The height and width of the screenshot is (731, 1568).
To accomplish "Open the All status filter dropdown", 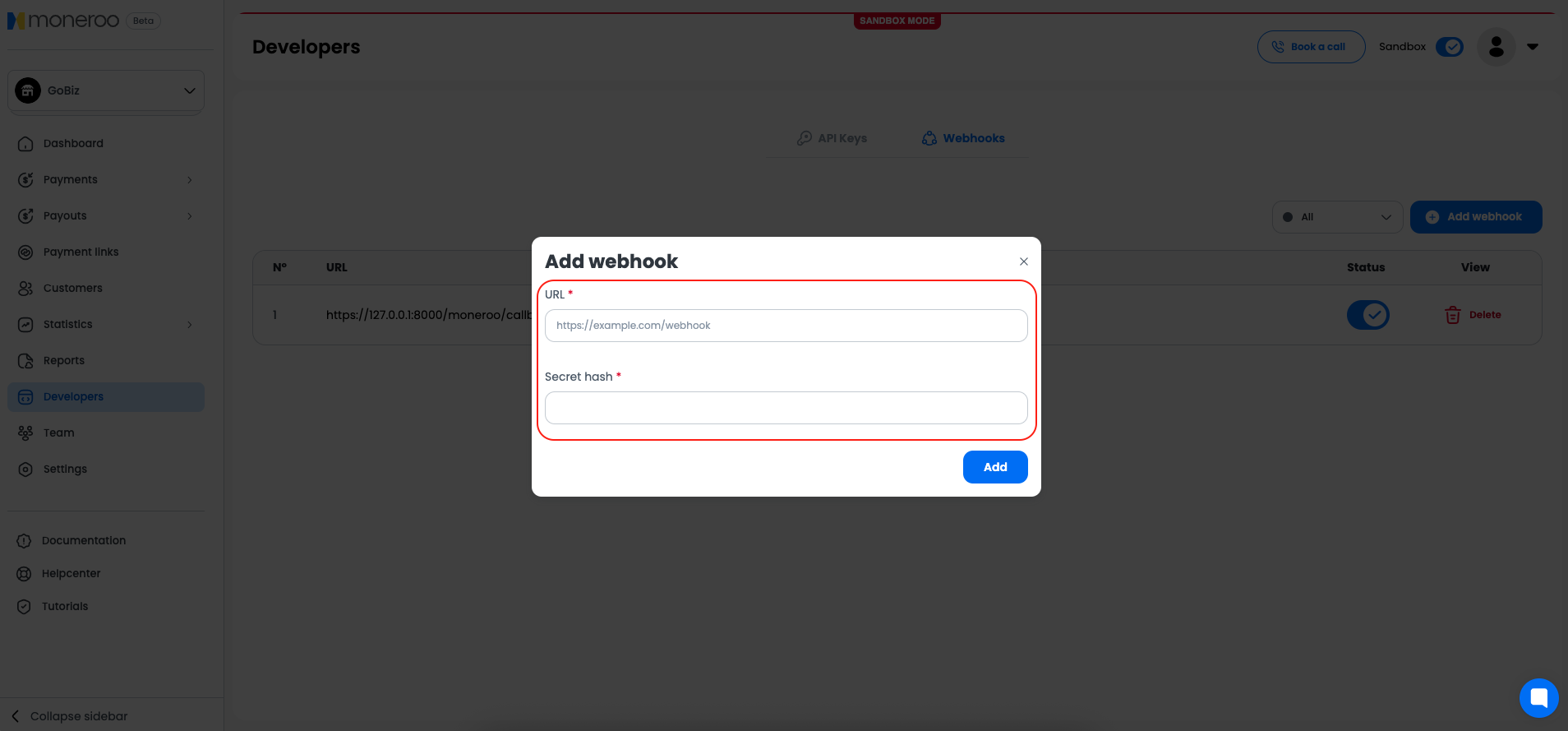I will point(1337,217).
